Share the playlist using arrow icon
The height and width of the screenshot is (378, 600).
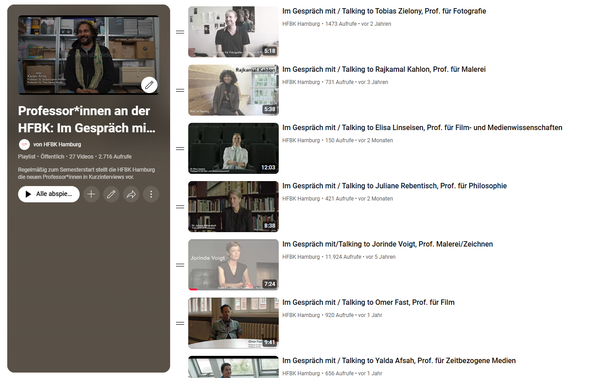point(131,194)
